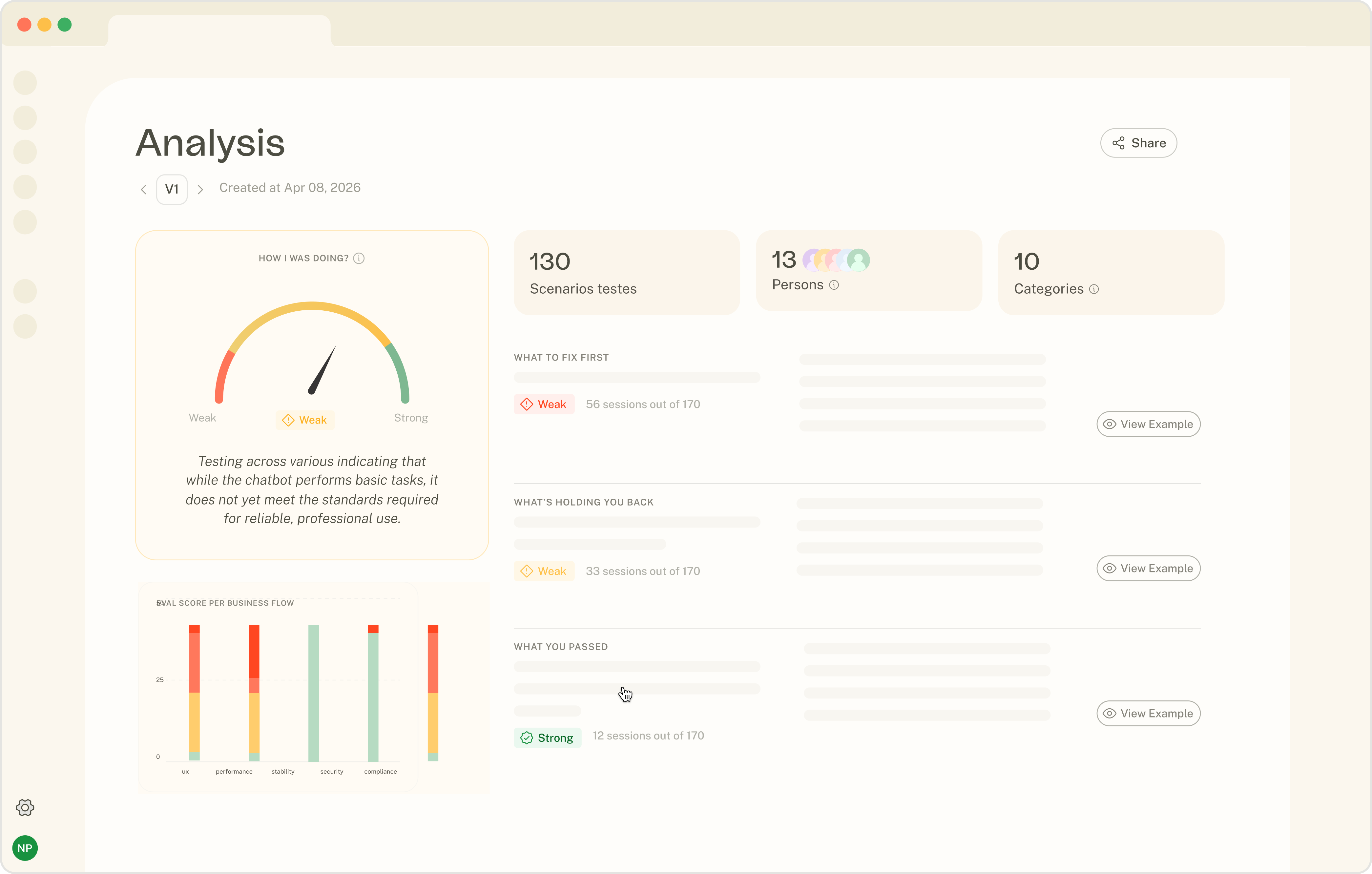Click the Analysis page heading
This screenshot has width=1372, height=874.
(x=210, y=143)
